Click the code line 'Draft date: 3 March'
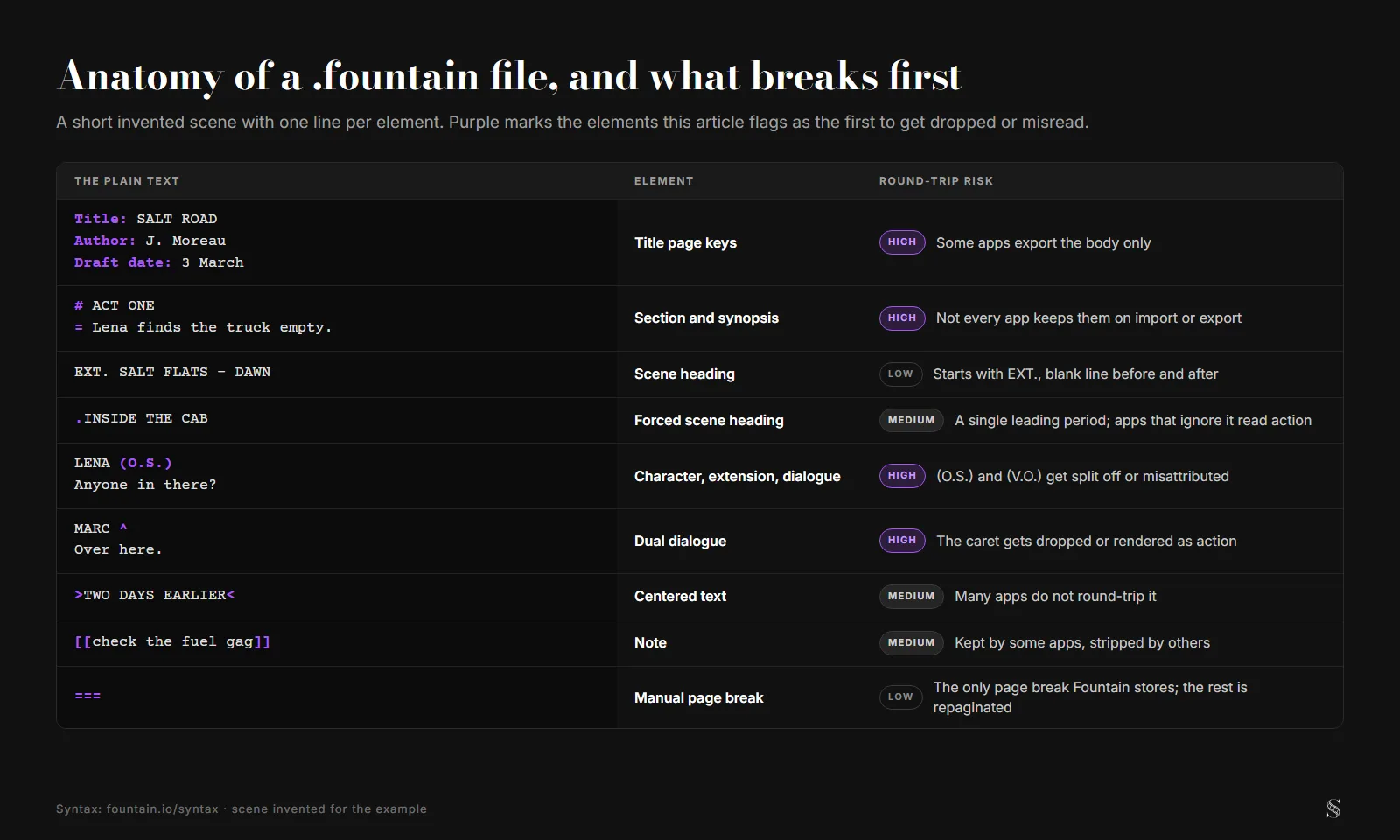 [x=159, y=262]
